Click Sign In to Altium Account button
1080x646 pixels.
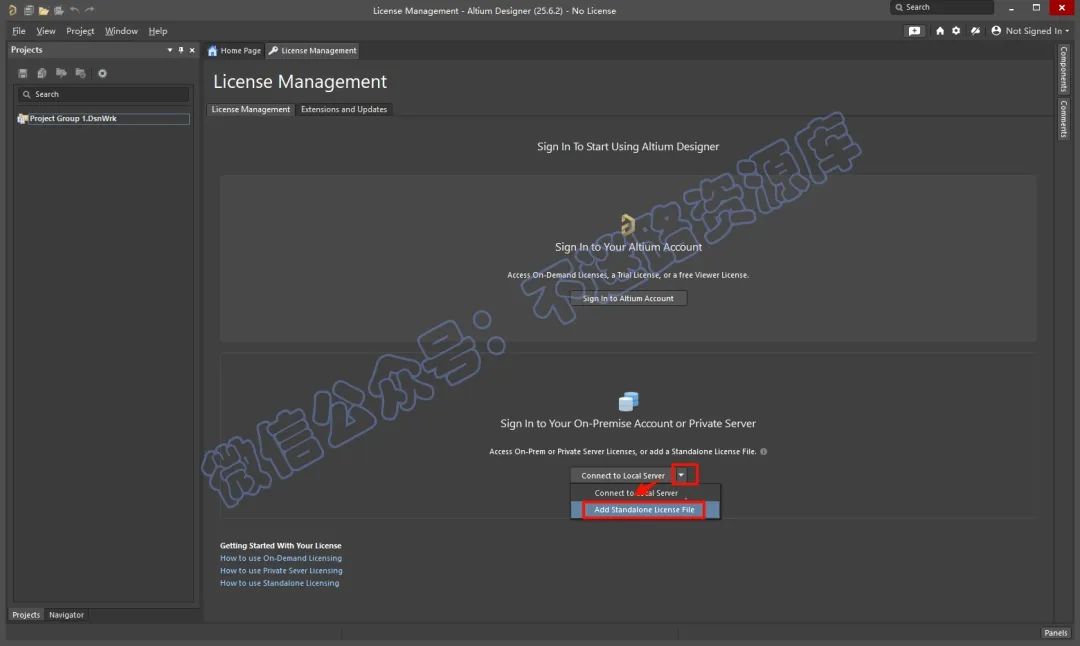[628, 298]
